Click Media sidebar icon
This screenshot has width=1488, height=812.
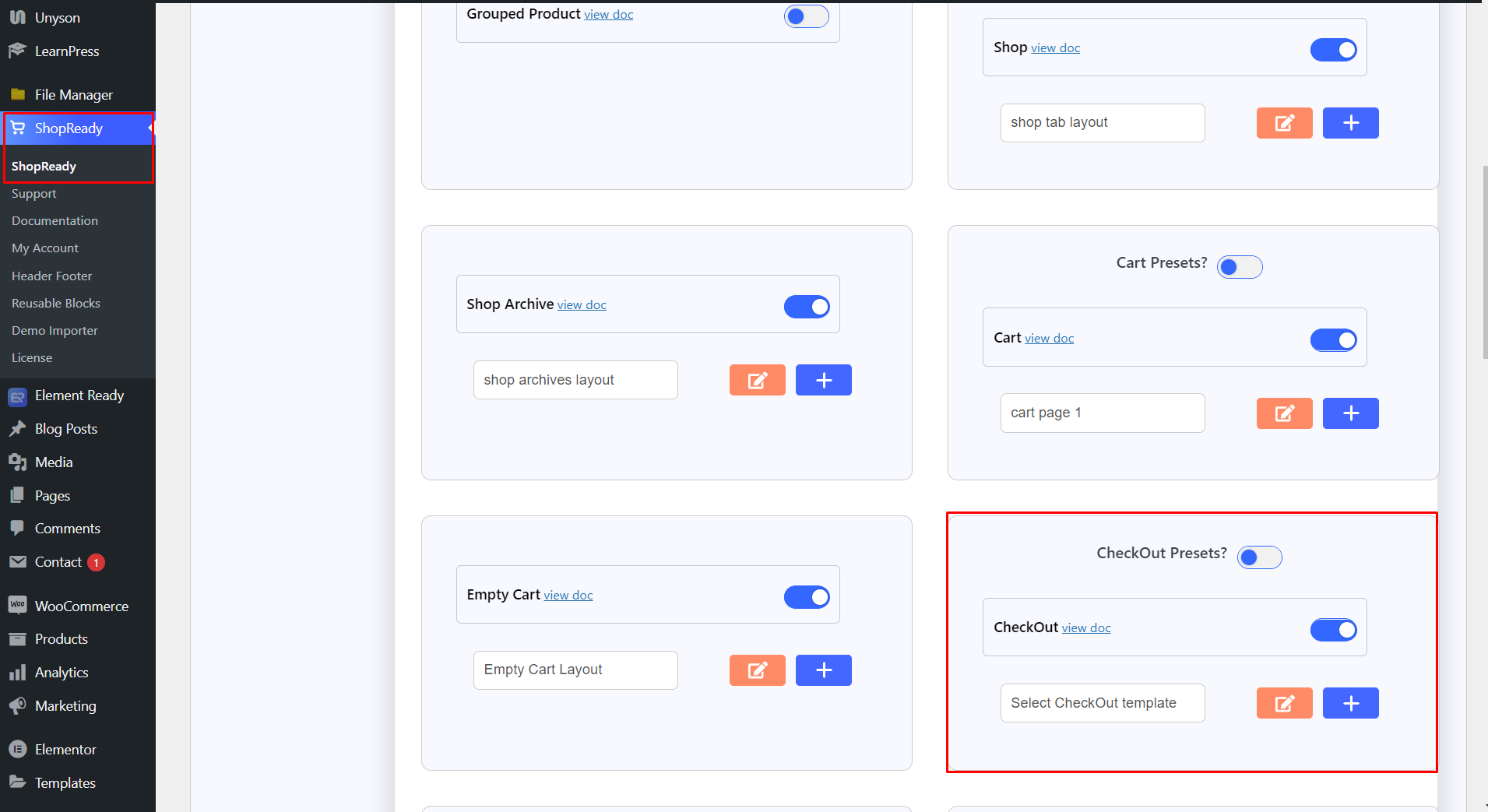click(17, 462)
